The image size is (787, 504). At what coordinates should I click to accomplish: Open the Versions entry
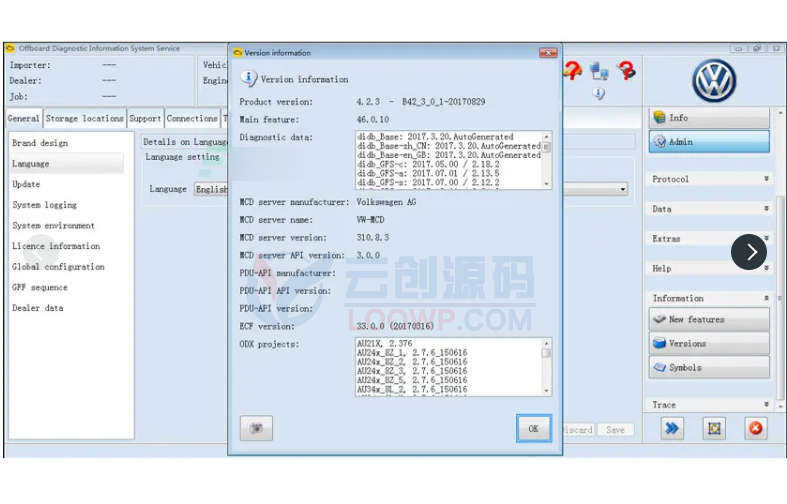[x=709, y=343]
